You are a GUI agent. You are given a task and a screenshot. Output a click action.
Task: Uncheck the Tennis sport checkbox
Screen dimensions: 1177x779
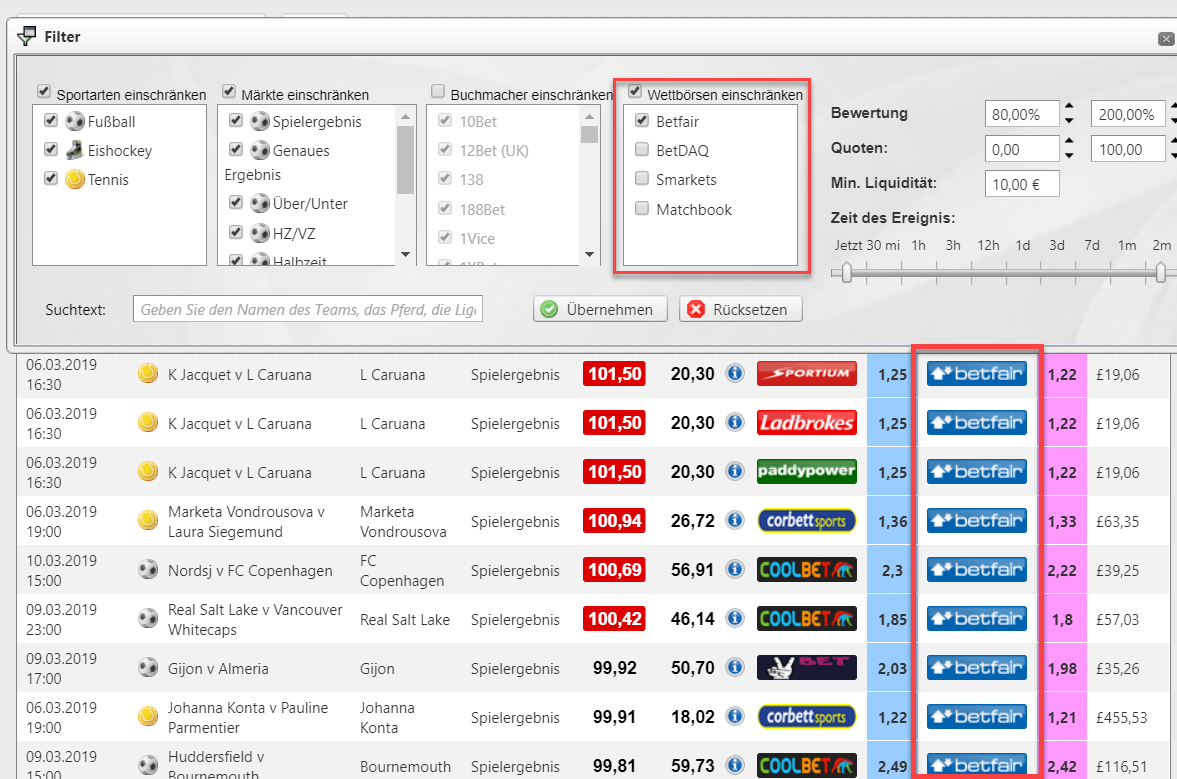[x=51, y=178]
